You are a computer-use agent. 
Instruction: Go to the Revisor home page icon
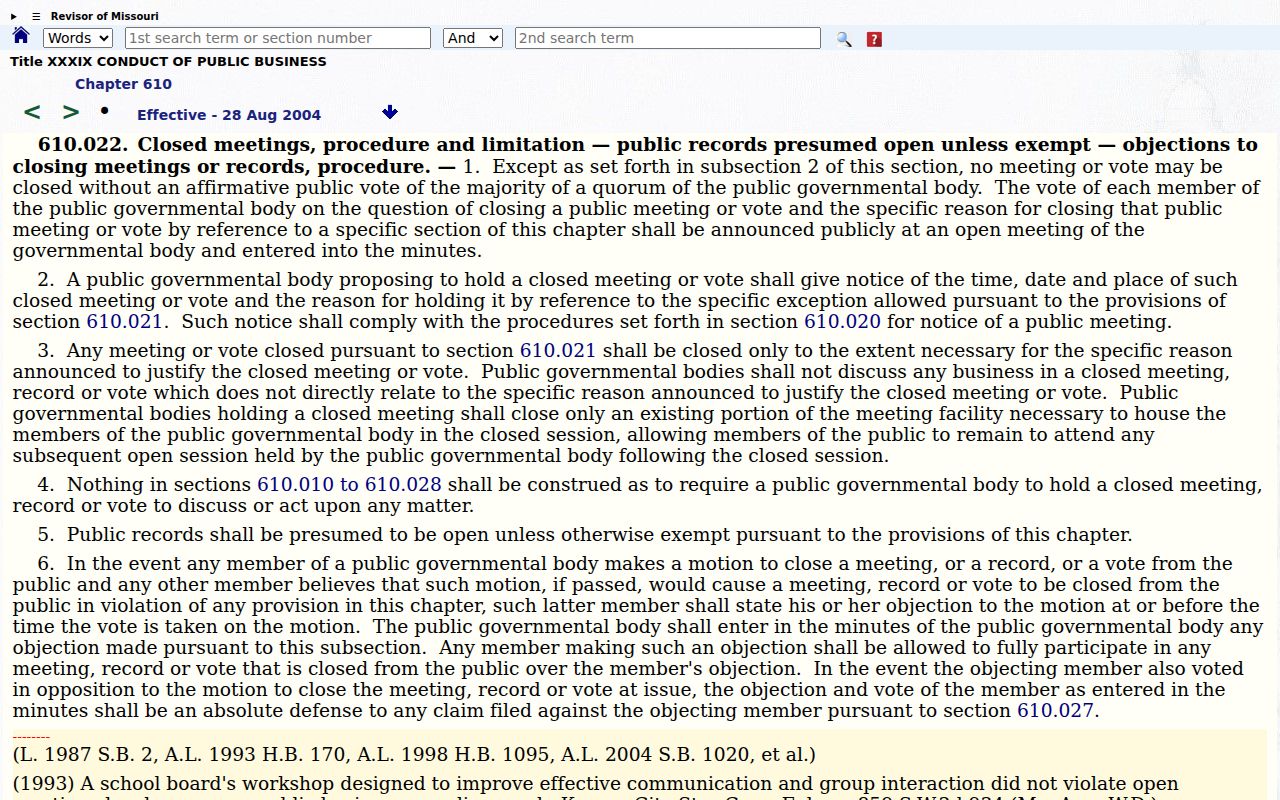point(21,36)
